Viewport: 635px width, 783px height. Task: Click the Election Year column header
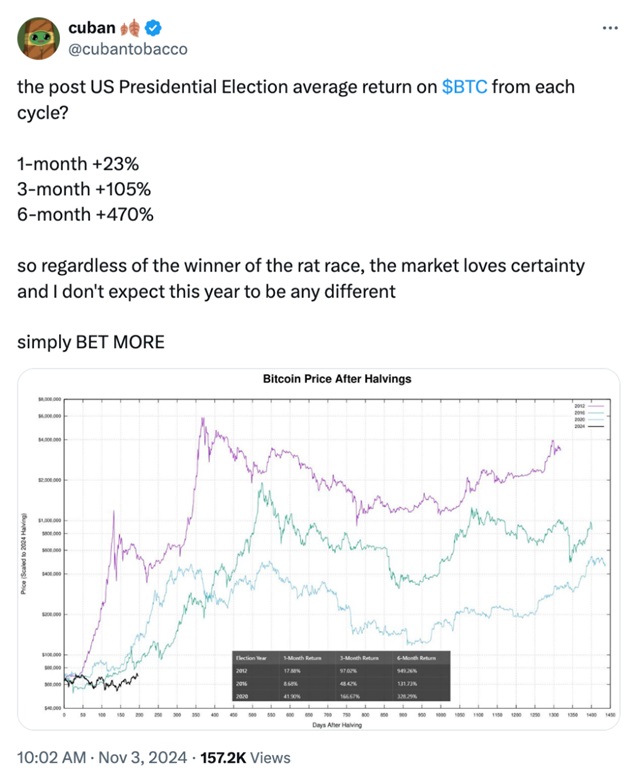tap(251, 658)
